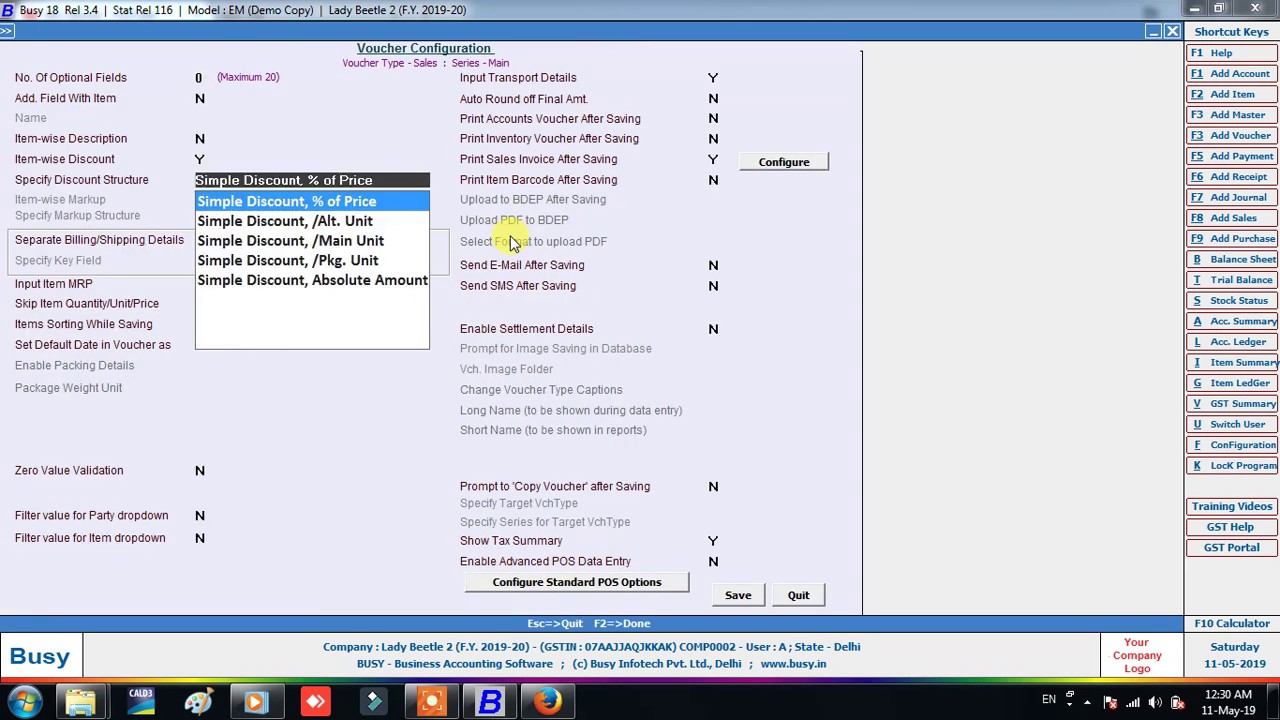Open File Explorer from taskbar

click(x=81, y=701)
